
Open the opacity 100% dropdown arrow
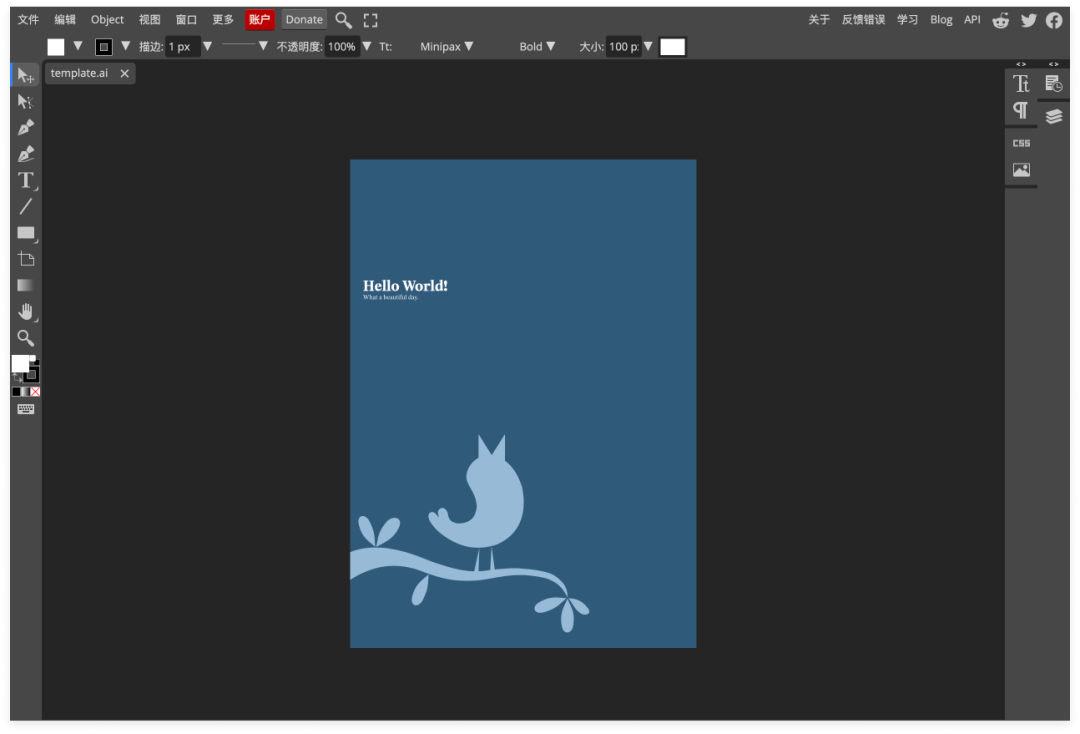[x=367, y=47]
